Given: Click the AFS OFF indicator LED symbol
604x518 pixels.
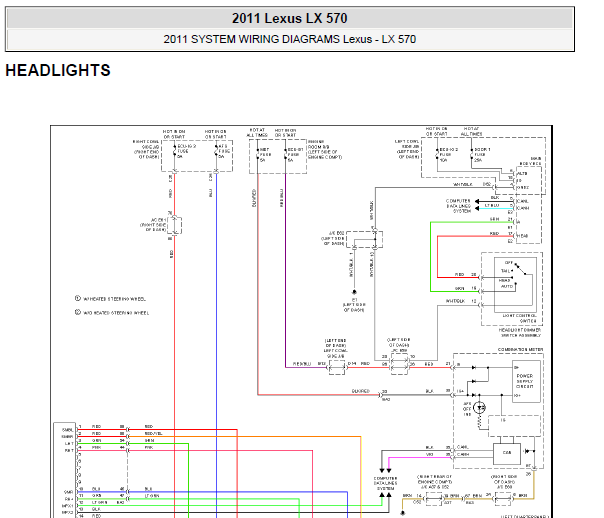Looking at the screenshot, I should point(479,407).
